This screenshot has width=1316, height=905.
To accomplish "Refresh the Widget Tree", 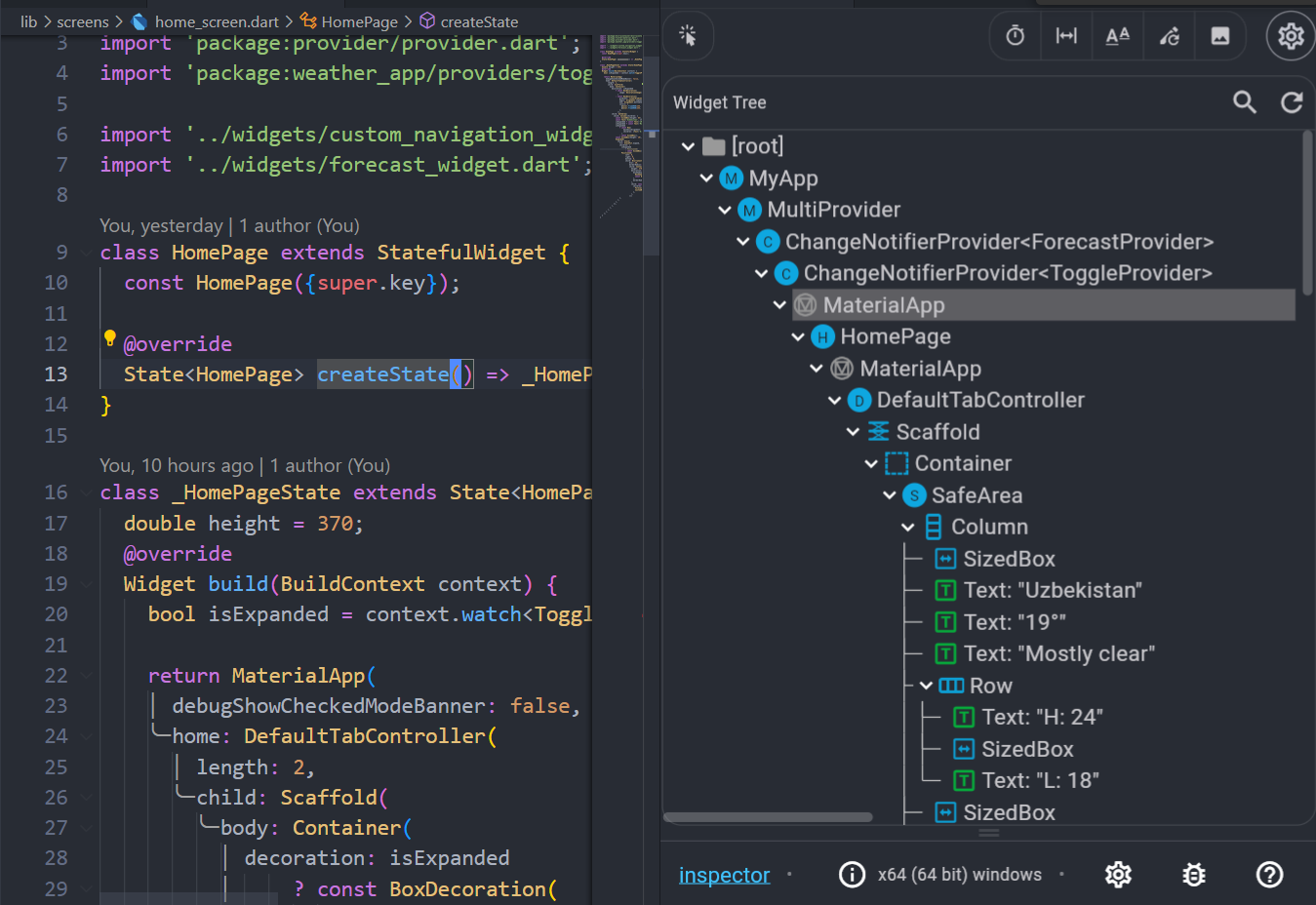I will point(1291,101).
